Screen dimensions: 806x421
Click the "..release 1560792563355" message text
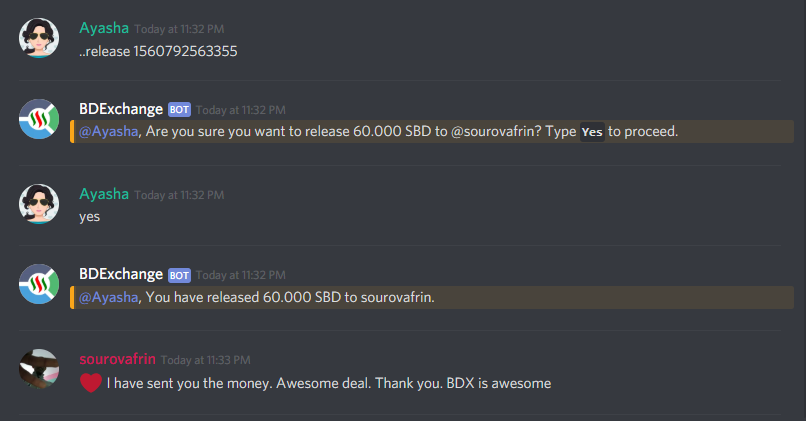[x=158, y=51]
